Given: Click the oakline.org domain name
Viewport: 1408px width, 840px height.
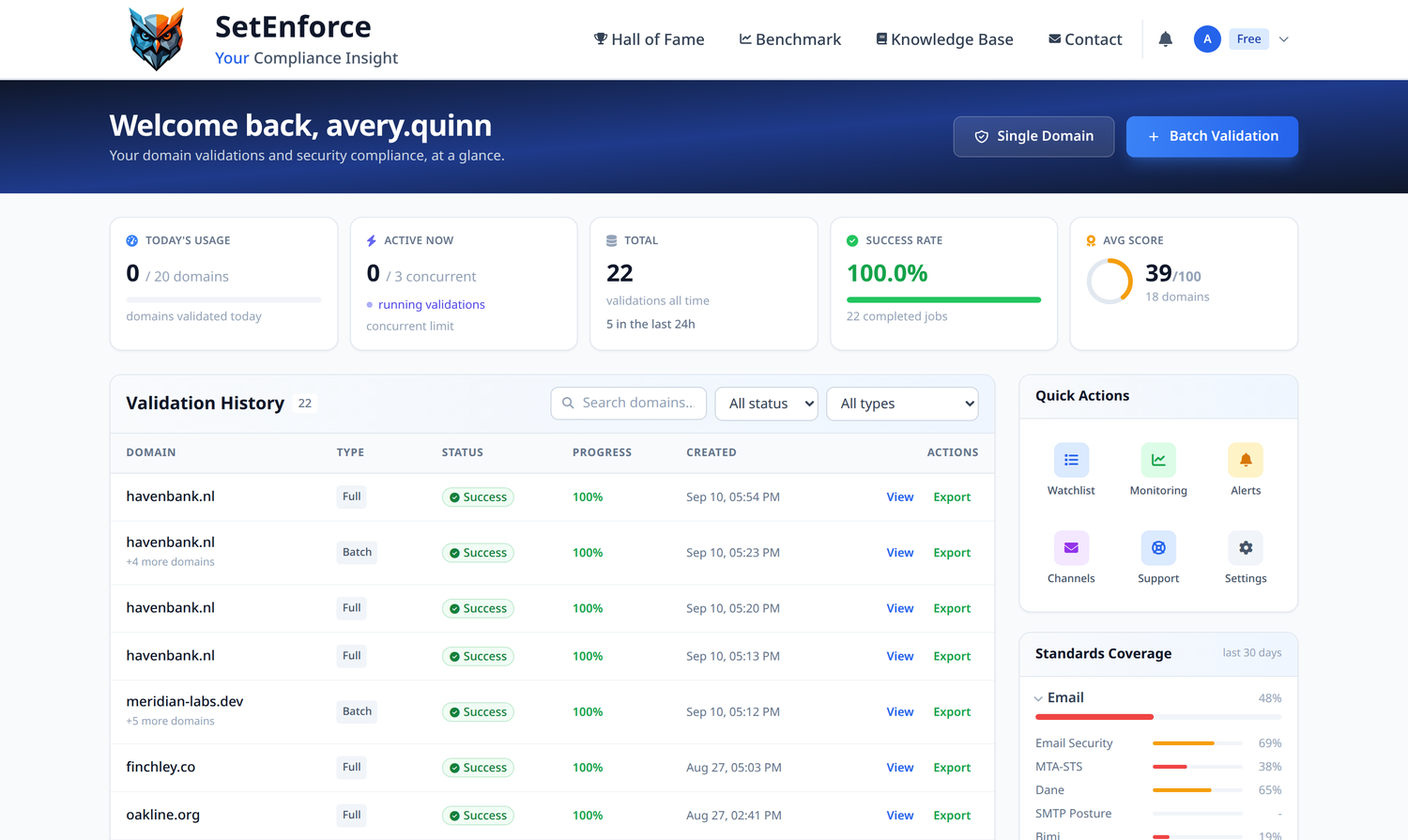Looking at the screenshot, I should [163, 816].
